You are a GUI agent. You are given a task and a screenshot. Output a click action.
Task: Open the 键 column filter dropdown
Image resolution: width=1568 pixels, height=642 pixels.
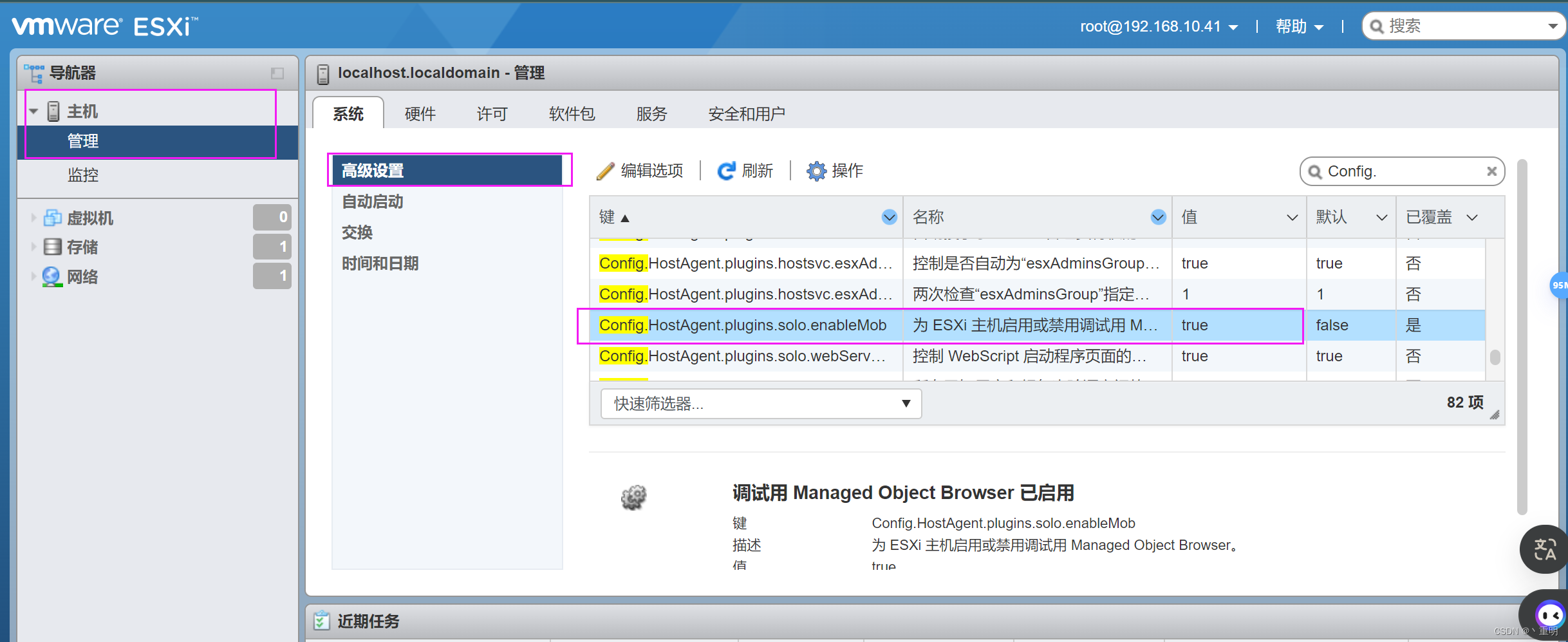[889, 217]
